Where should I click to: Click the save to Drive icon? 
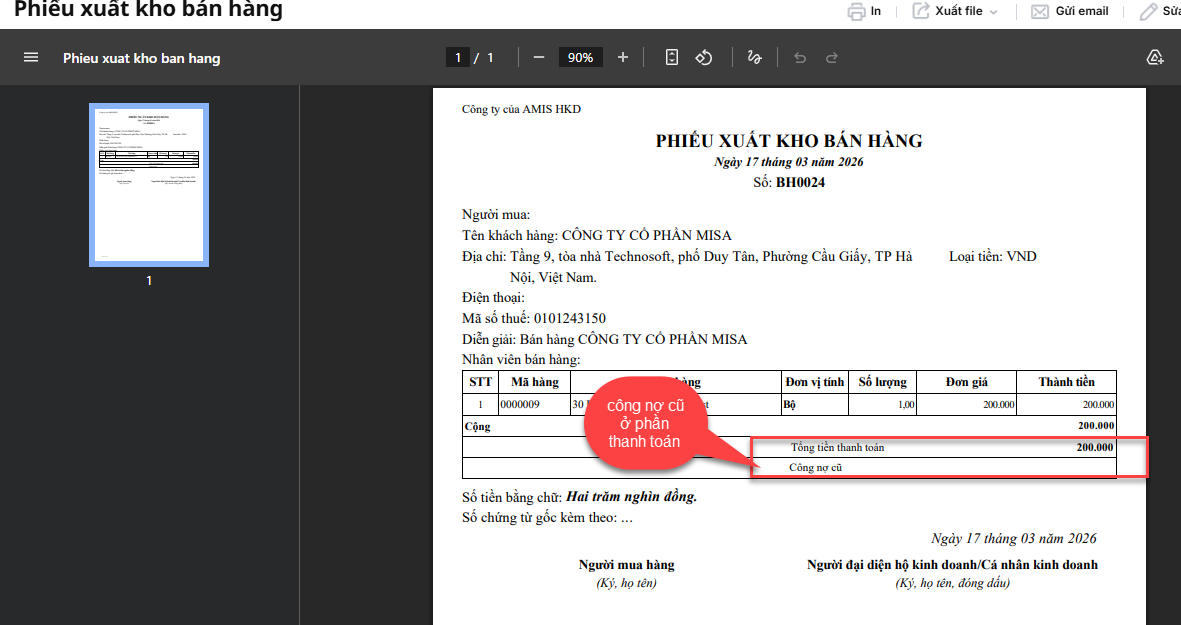(x=1155, y=58)
